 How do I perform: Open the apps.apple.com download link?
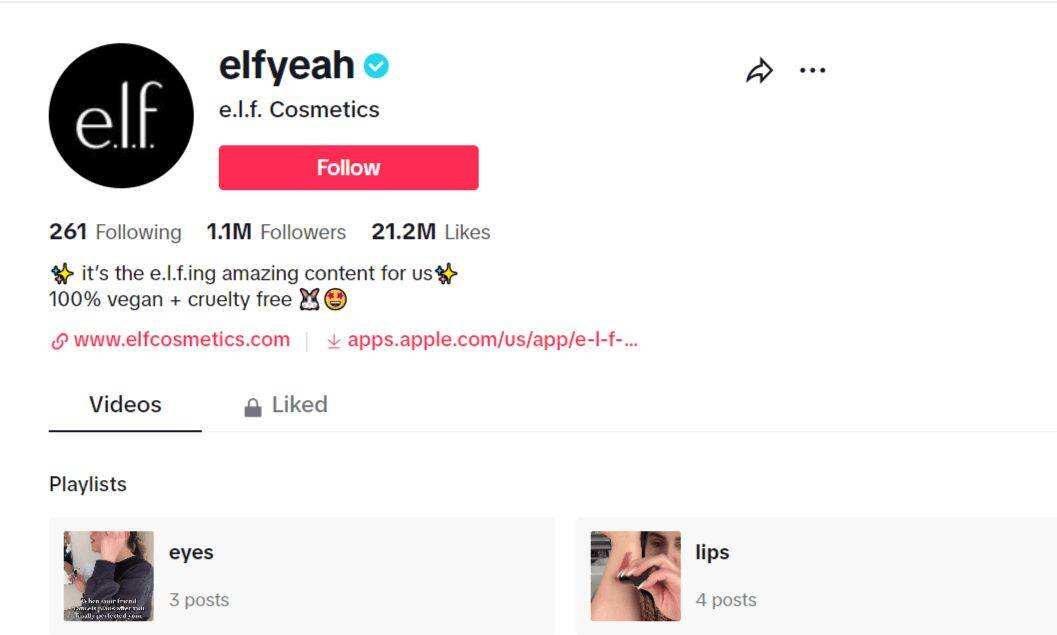click(x=492, y=339)
